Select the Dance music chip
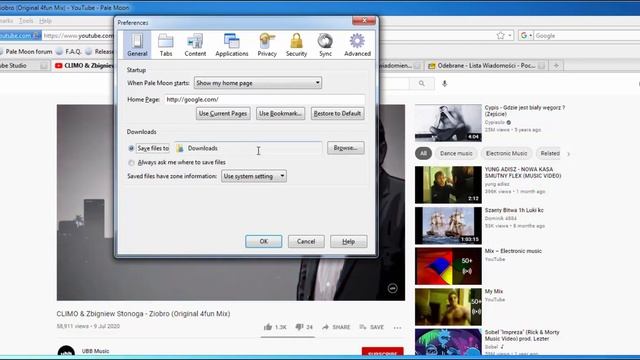 (456, 153)
